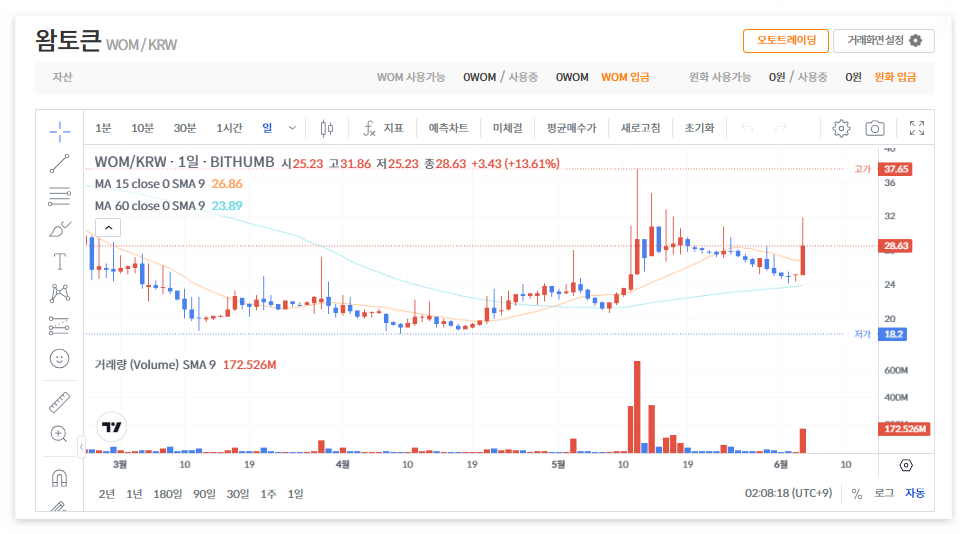Set the range to 30일
The height and width of the screenshot is (534, 967).
pyautogui.click(x=237, y=494)
